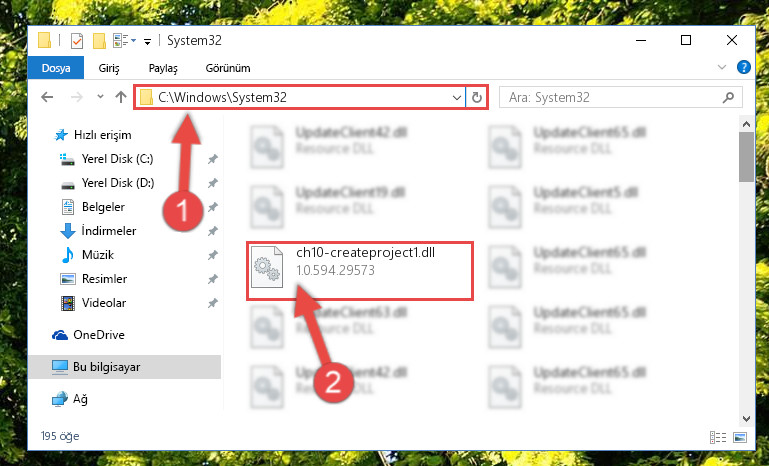Unpin Belgeler from quick access

click(212, 207)
